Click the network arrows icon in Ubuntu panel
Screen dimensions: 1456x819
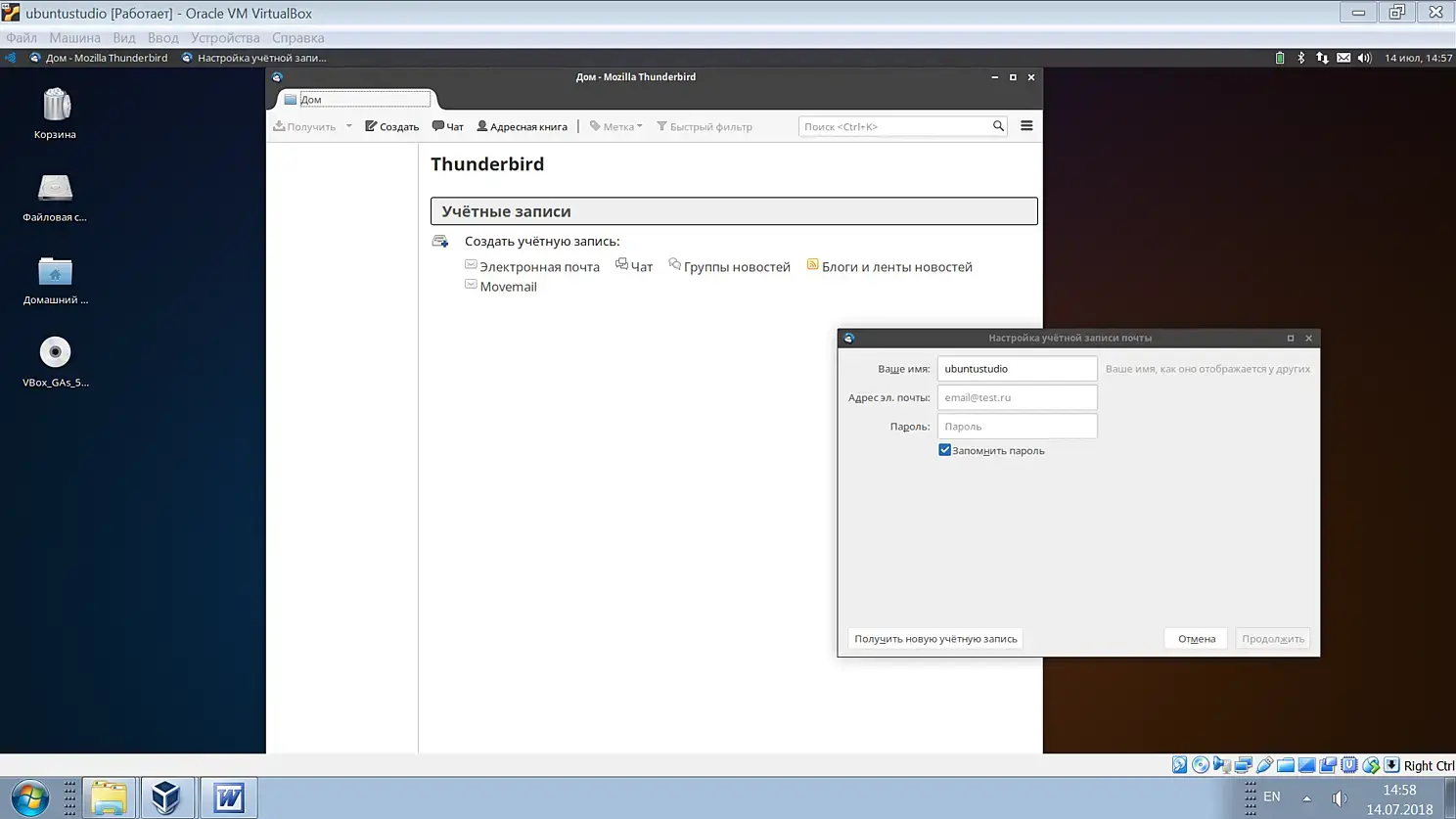(1322, 58)
